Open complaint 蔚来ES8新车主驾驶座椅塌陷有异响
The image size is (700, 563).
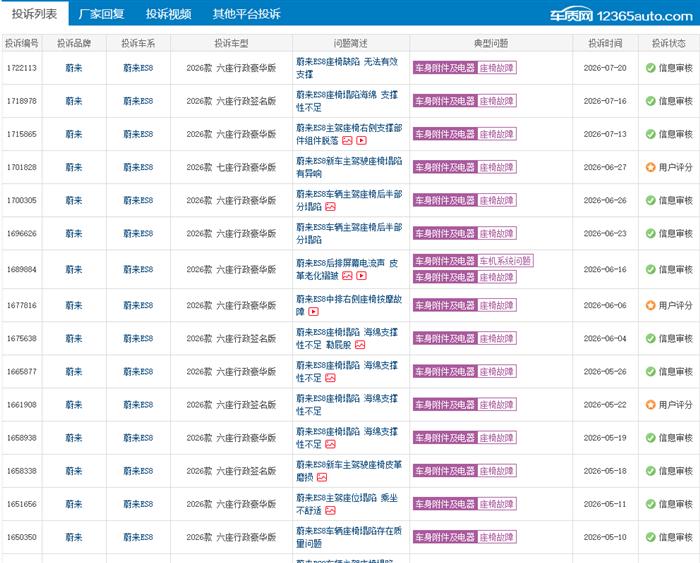click(349, 167)
